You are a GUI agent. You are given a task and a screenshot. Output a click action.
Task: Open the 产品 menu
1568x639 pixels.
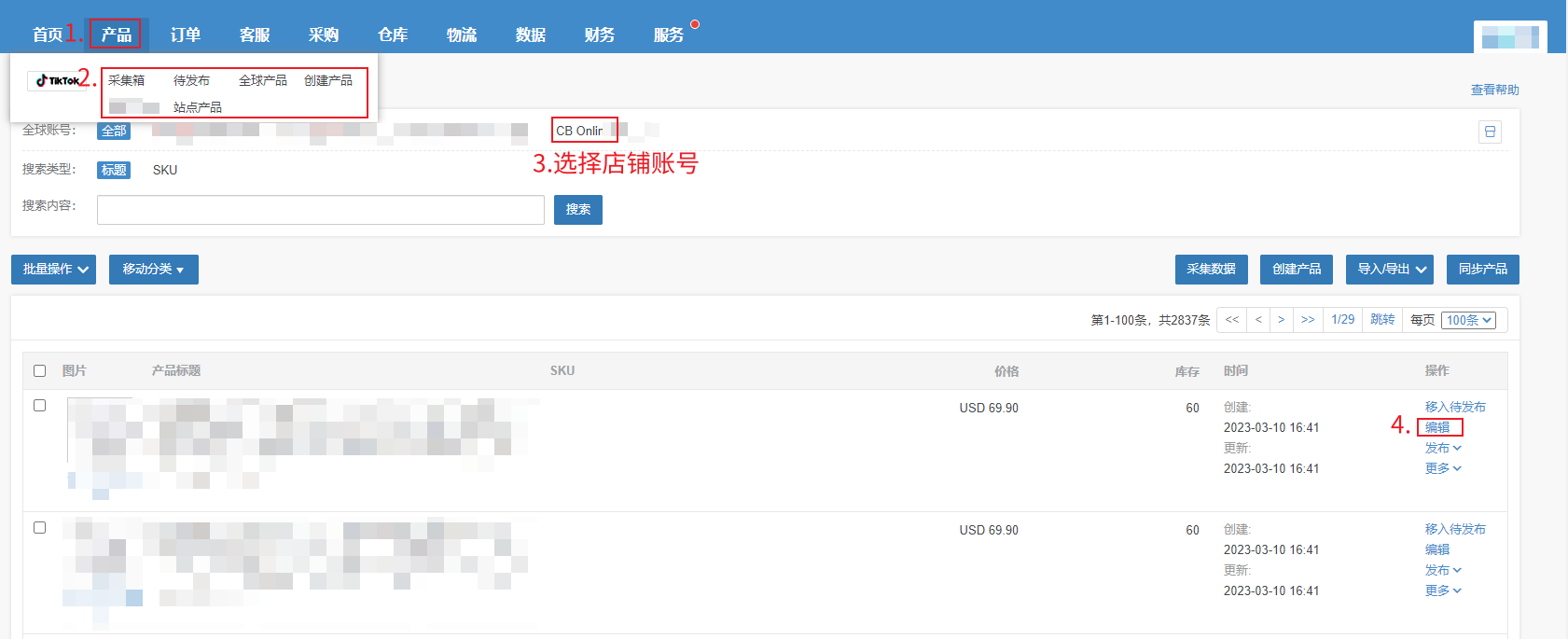[116, 35]
